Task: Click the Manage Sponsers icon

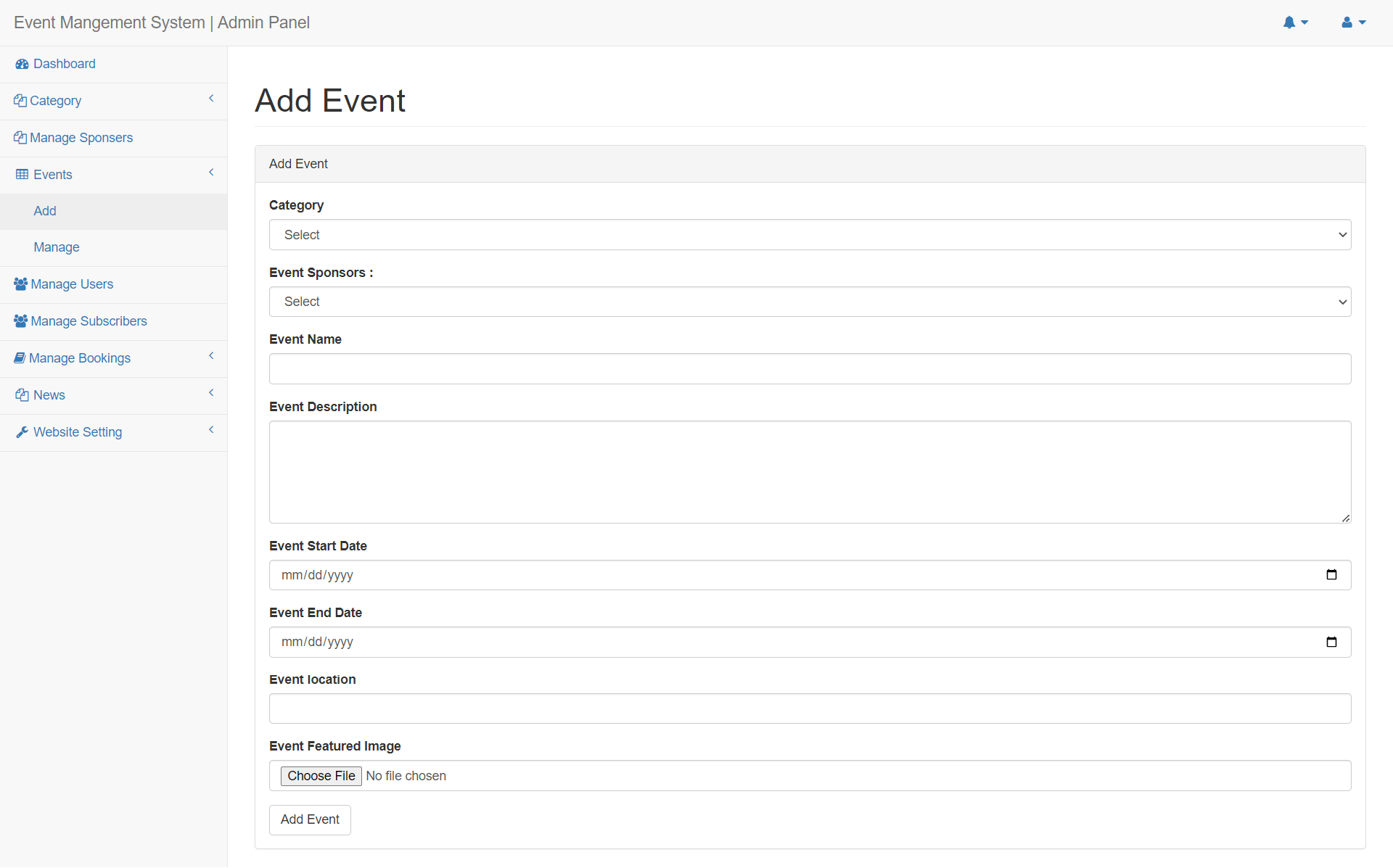Action: [20, 137]
